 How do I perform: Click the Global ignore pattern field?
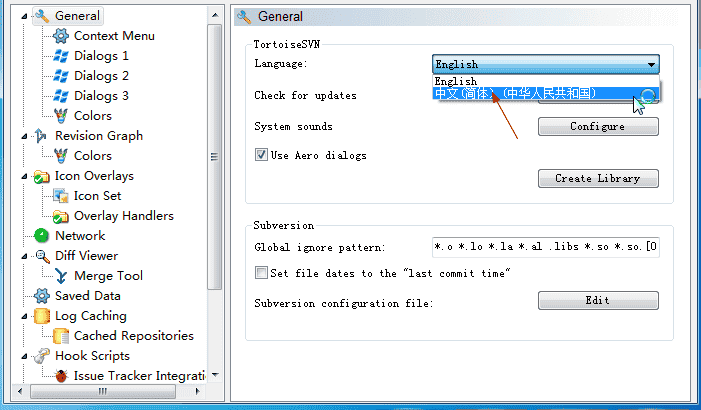point(545,247)
